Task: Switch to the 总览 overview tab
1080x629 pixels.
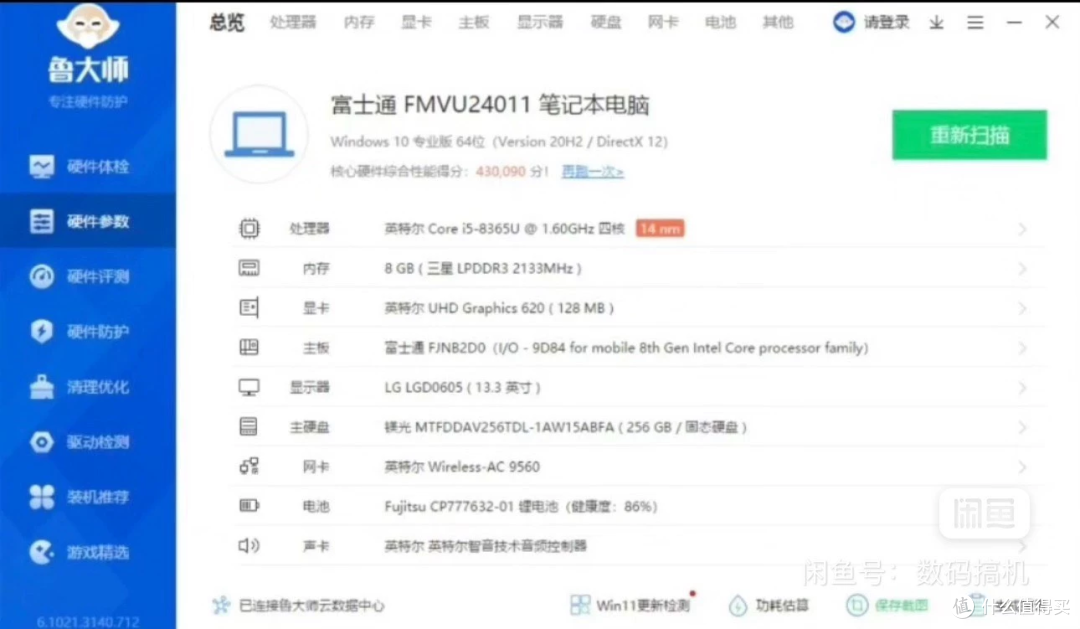Action: [x=227, y=22]
